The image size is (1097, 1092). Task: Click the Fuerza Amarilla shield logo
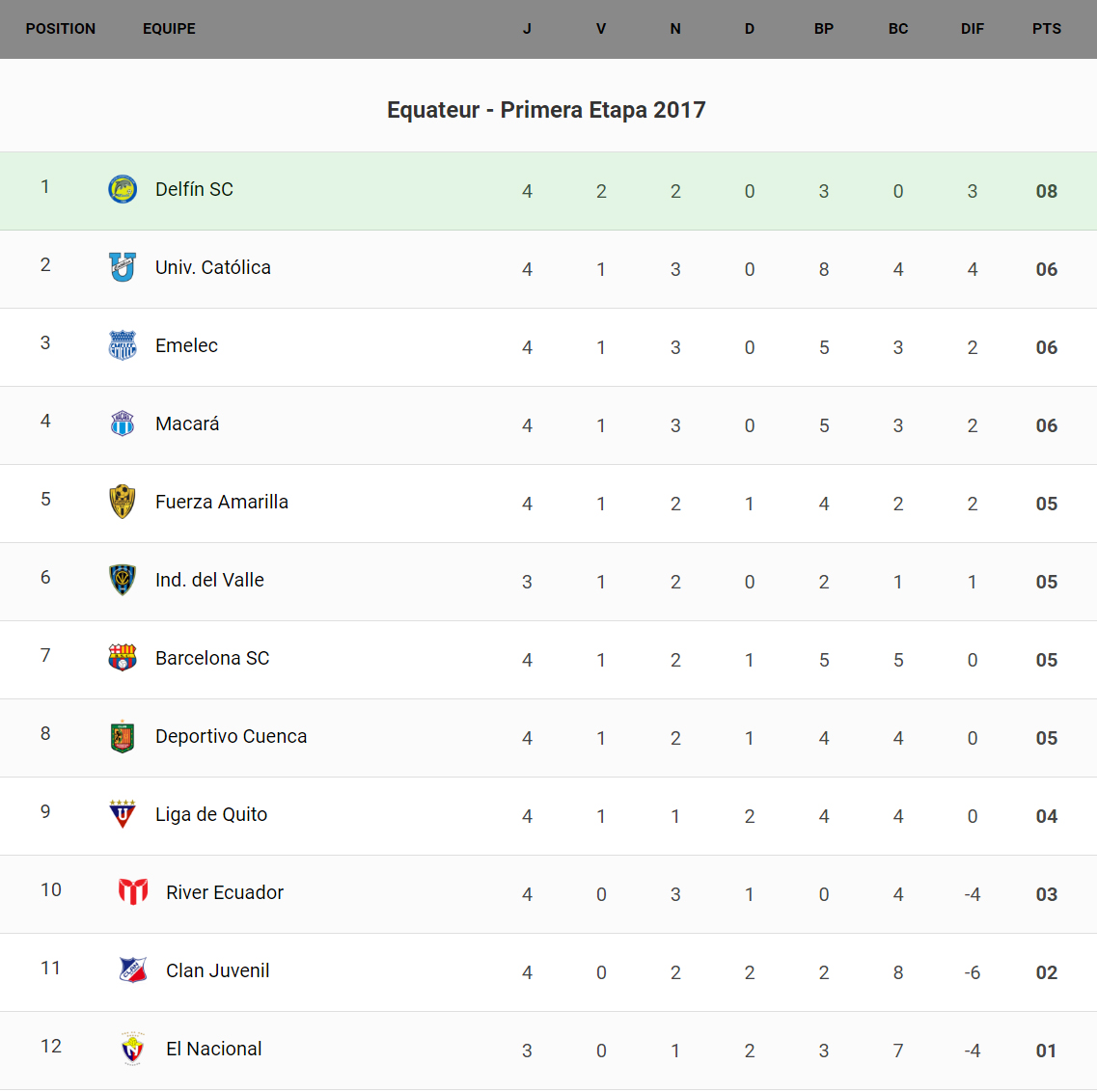[123, 502]
